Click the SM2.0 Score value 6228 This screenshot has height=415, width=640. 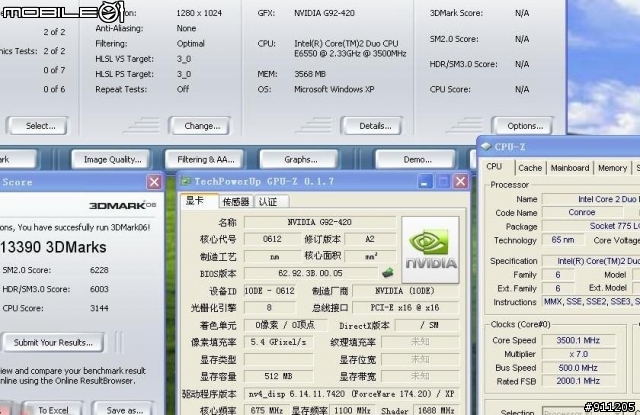(x=99, y=270)
